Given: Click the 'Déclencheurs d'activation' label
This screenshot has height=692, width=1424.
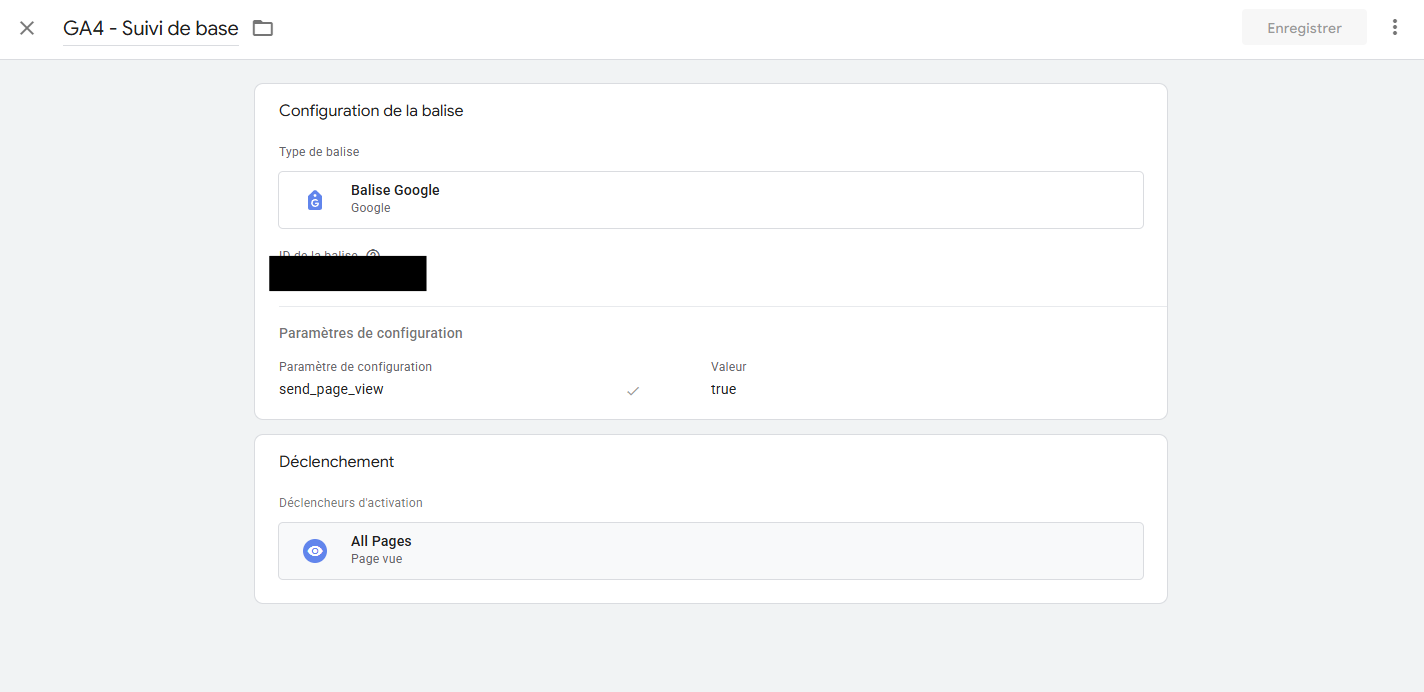Looking at the screenshot, I should tap(350, 503).
